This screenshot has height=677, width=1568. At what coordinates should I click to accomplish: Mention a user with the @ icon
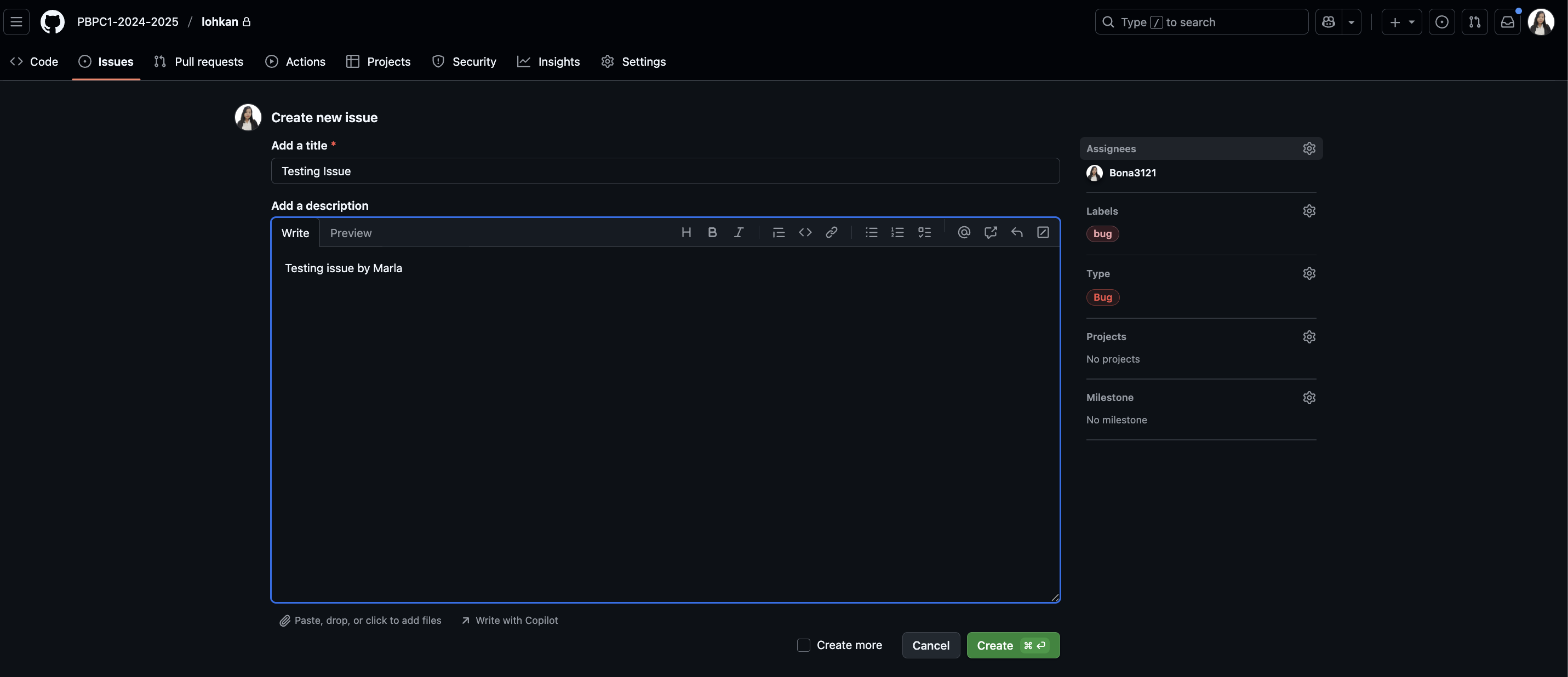[964, 233]
